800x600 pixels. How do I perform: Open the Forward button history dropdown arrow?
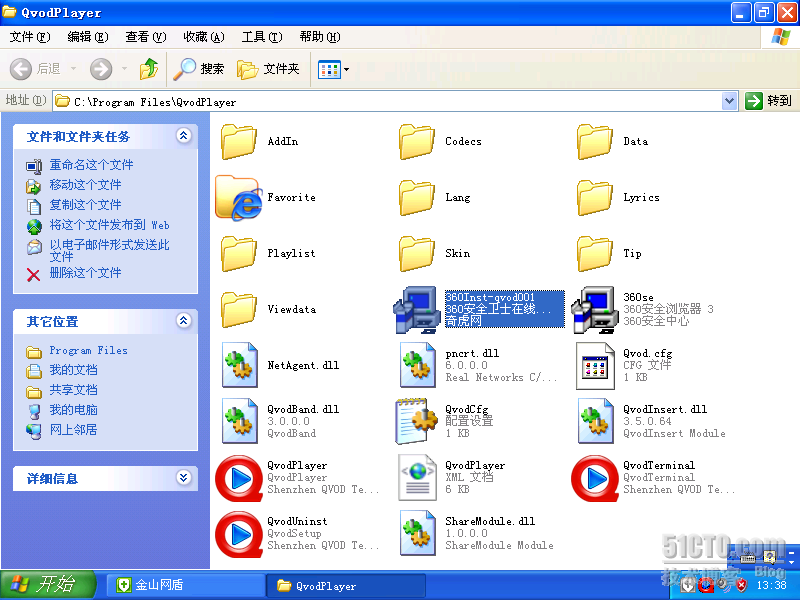[x=124, y=68]
